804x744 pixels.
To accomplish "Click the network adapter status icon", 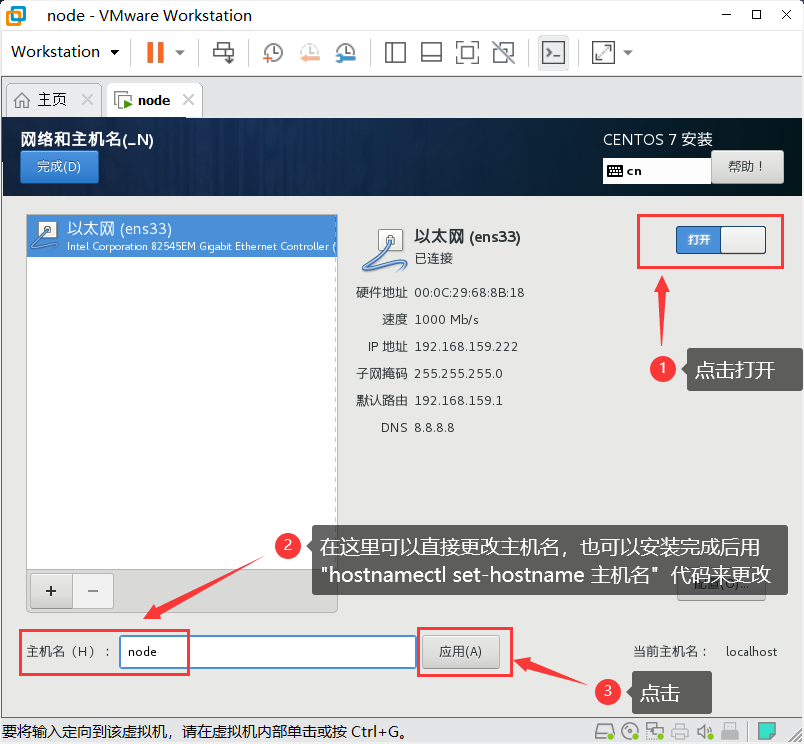I will [655, 731].
